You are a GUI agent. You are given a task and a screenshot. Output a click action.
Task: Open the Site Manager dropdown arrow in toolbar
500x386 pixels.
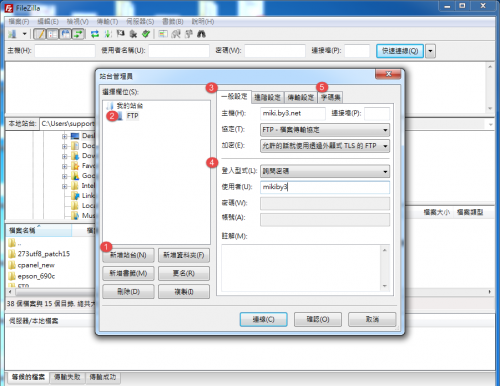coord(24,34)
